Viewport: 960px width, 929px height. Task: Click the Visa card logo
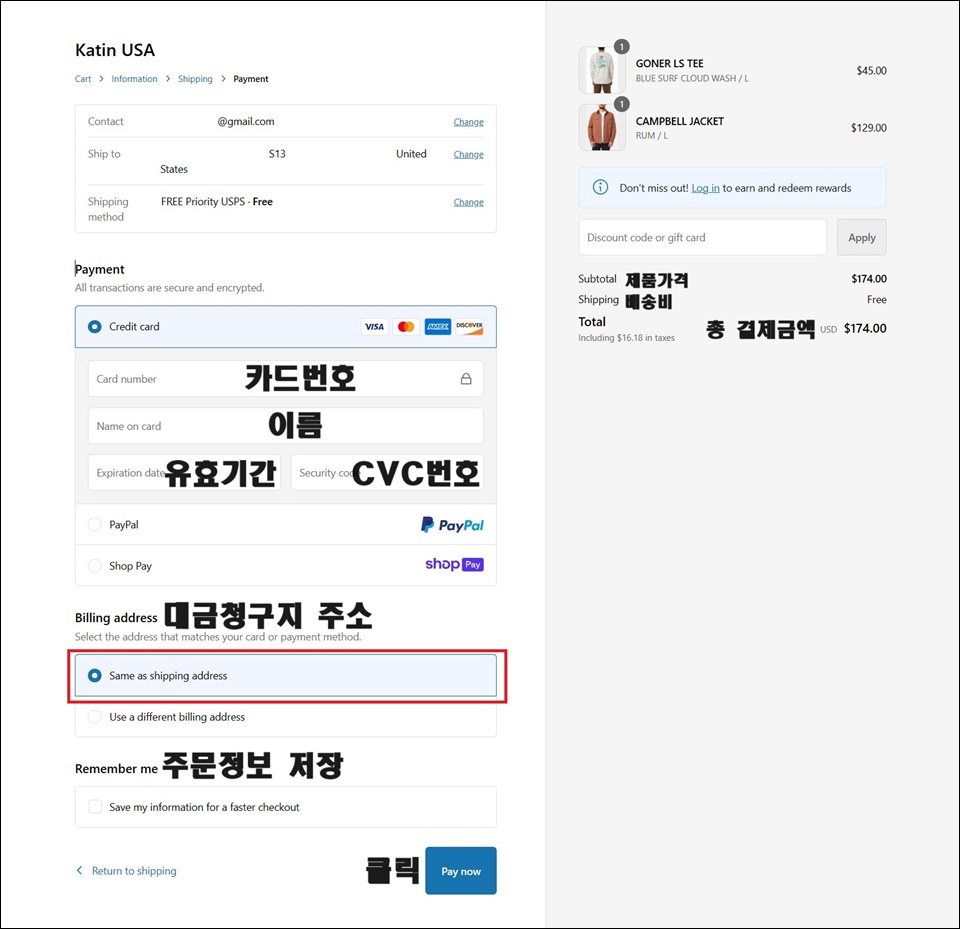point(374,326)
